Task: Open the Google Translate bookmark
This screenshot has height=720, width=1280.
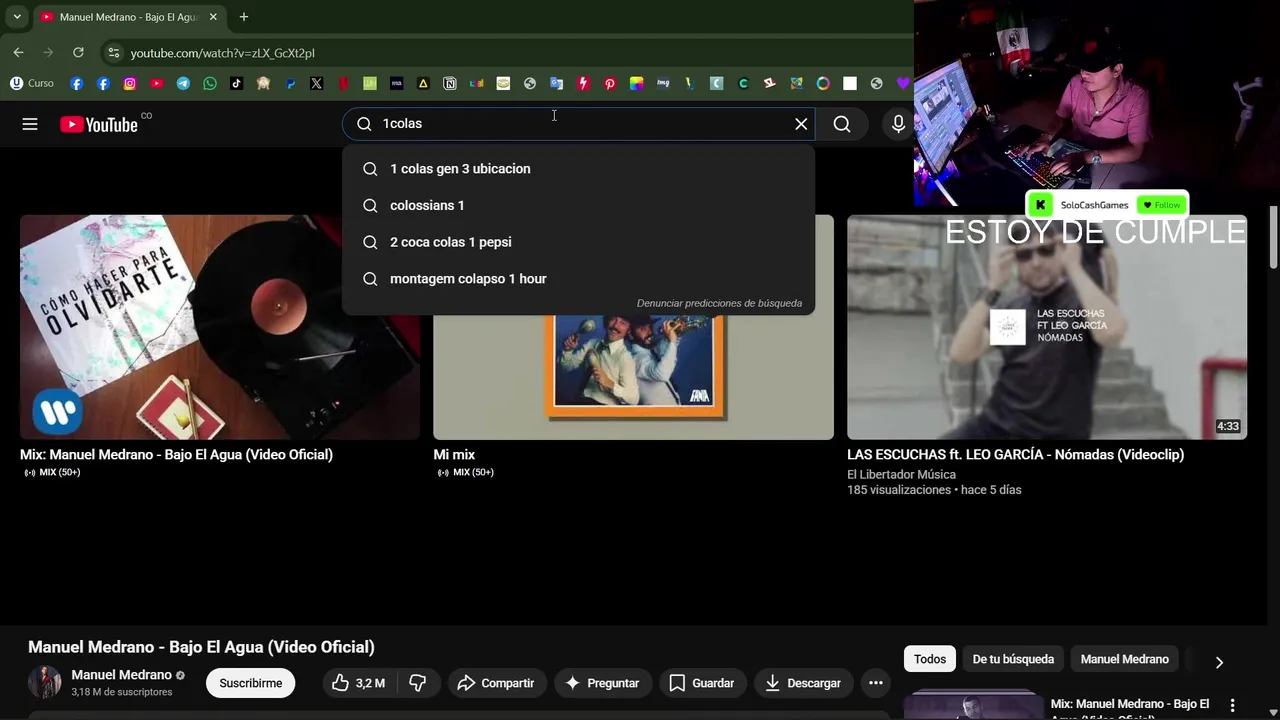Action: [557, 84]
